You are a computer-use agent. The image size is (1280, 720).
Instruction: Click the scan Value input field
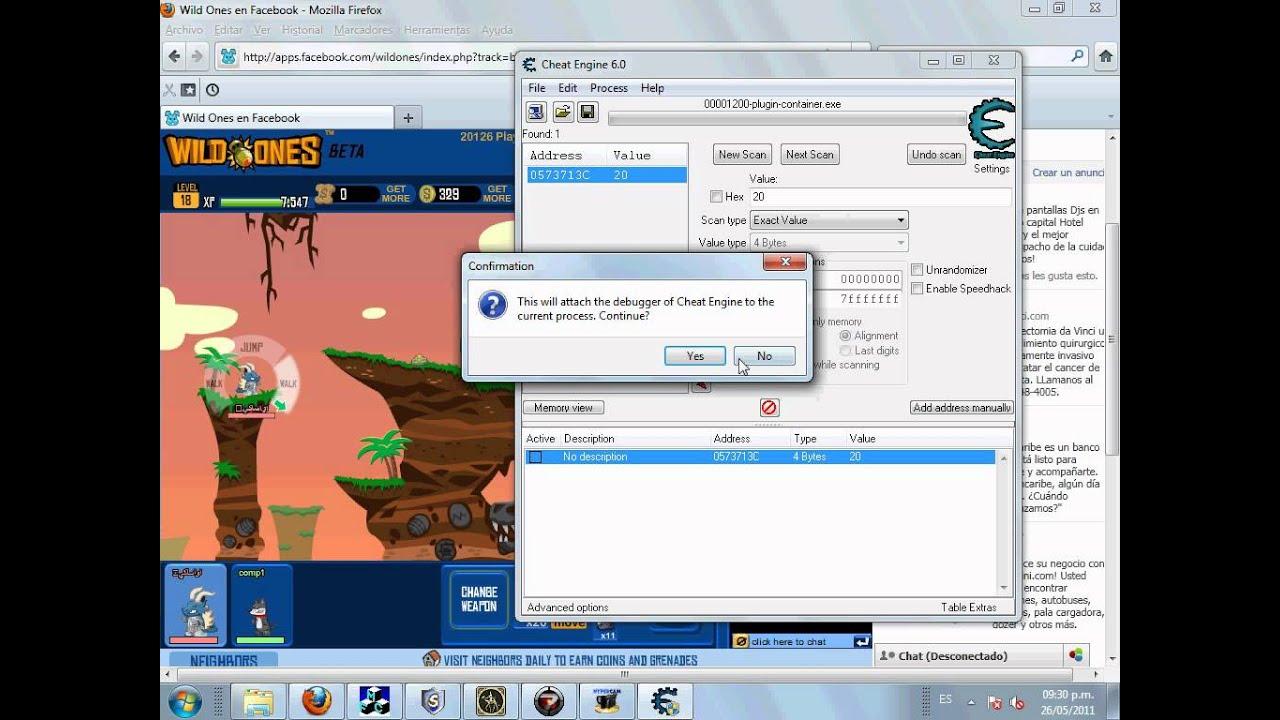881,197
